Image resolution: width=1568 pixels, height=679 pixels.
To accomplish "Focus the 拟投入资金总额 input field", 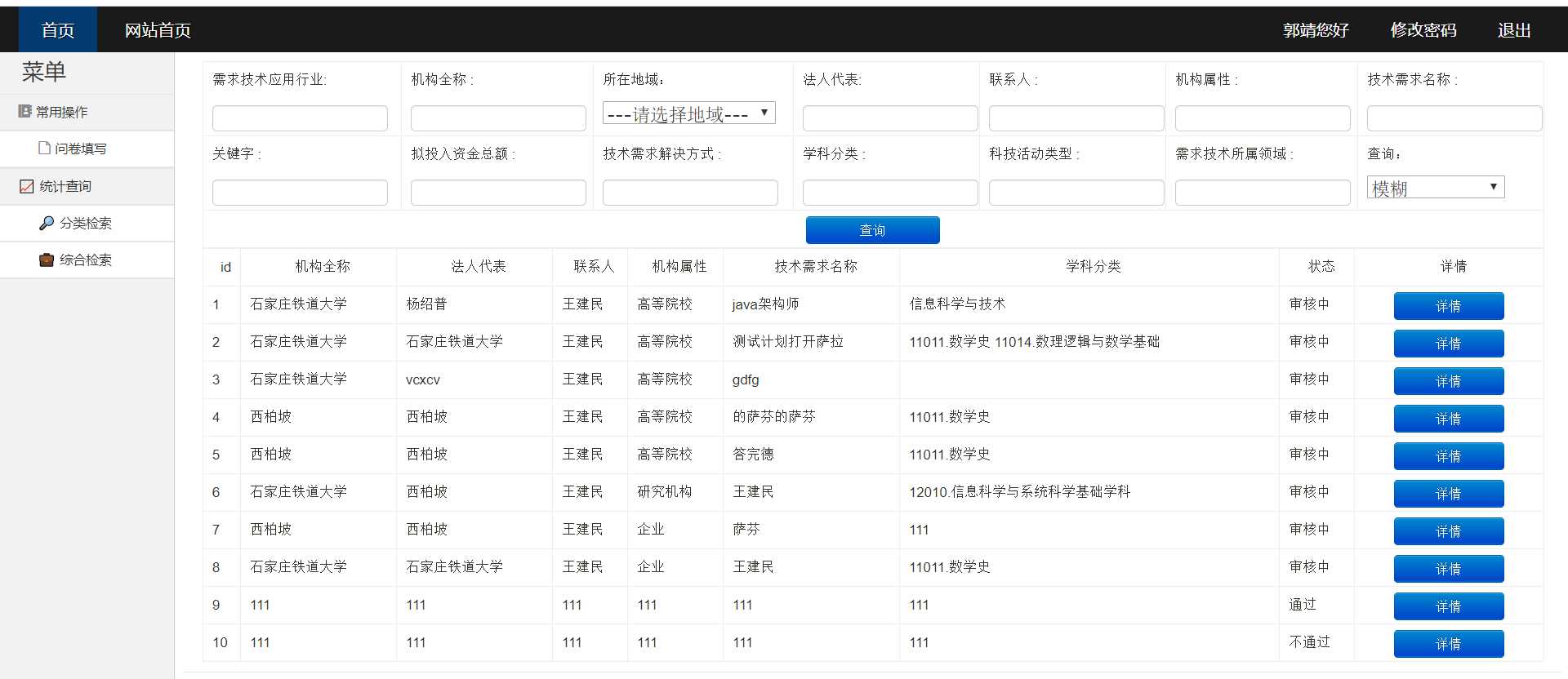I will point(498,193).
